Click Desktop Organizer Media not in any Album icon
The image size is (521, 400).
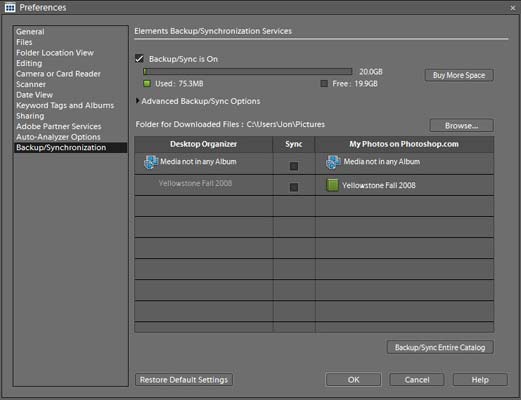(151, 162)
